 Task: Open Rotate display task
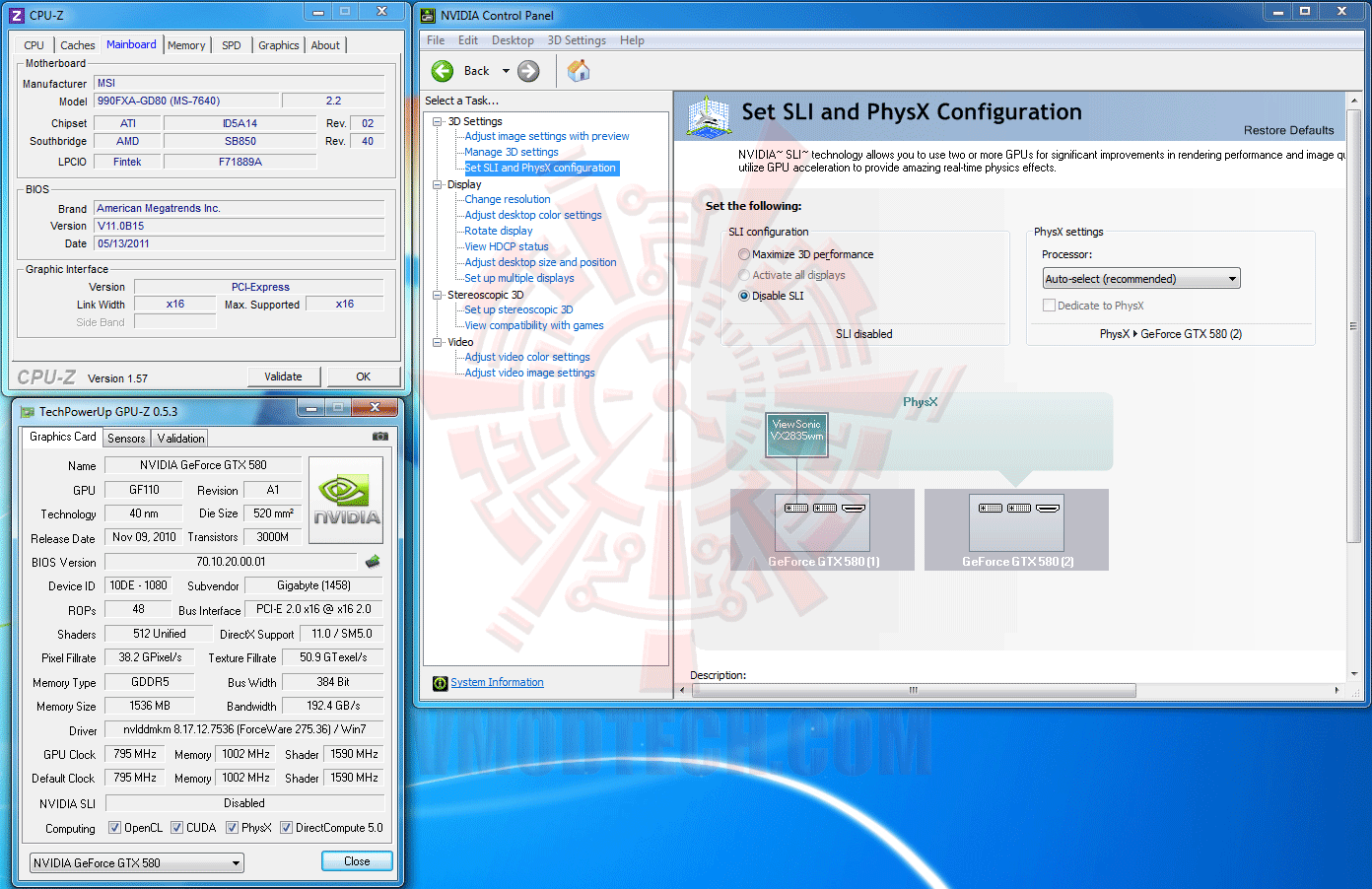point(499,231)
